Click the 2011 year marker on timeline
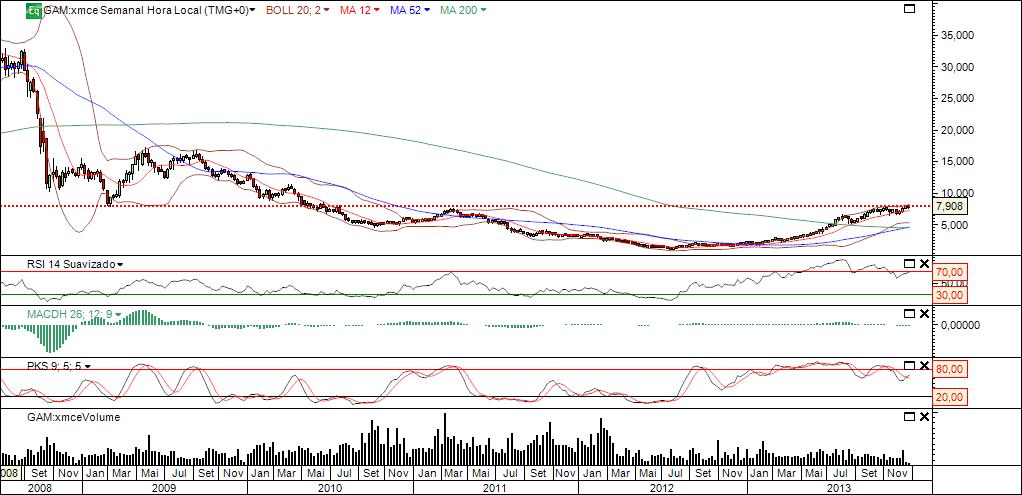 tap(495, 488)
